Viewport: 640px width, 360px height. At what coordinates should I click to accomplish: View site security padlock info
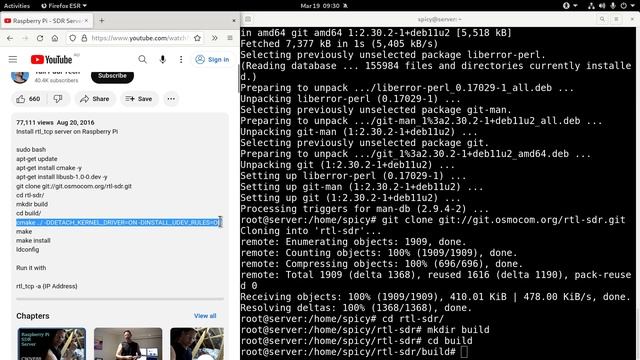click(84, 38)
